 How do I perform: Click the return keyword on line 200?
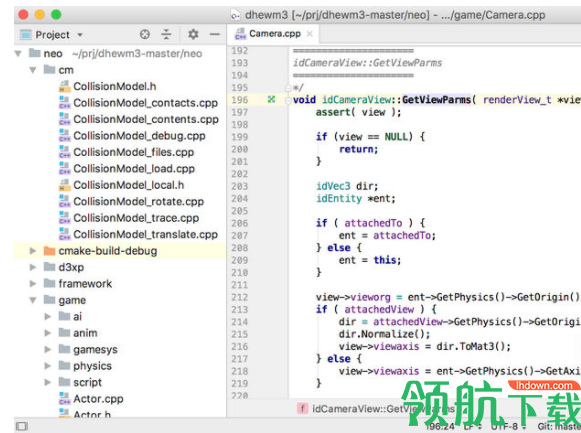coord(356,149)
